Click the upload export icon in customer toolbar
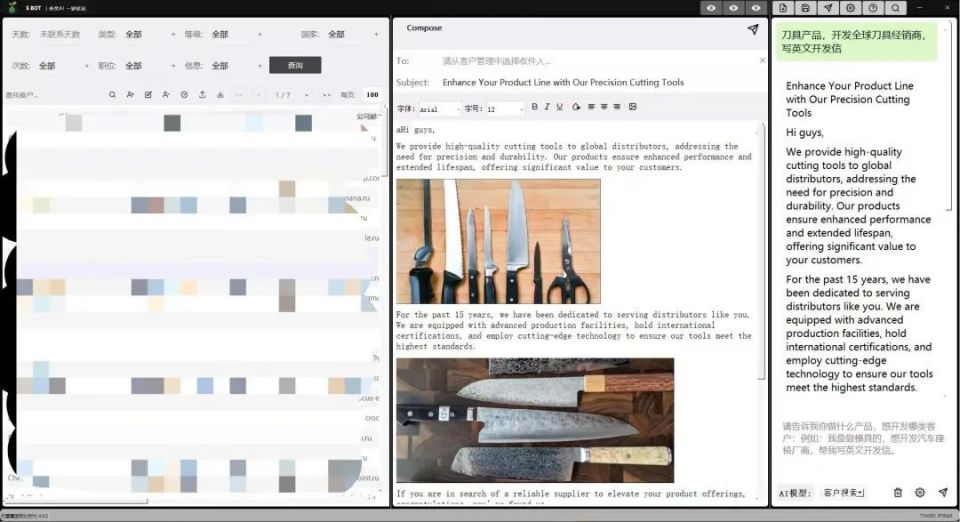 [202, 95]
